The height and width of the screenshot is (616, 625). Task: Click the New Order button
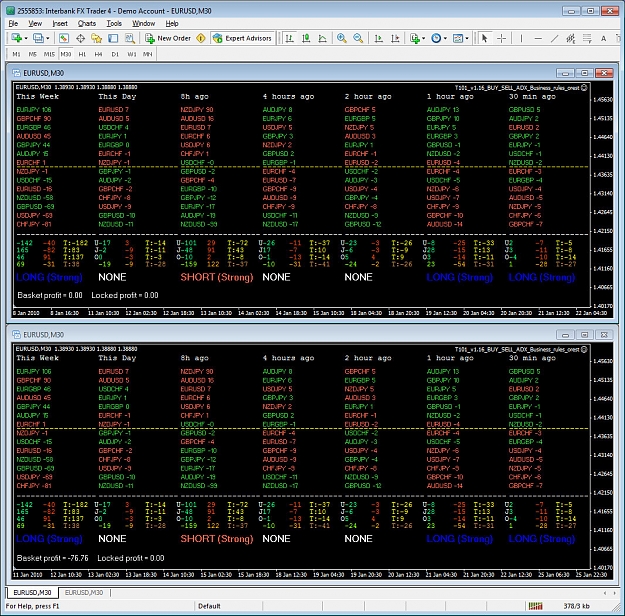[168, 38]
